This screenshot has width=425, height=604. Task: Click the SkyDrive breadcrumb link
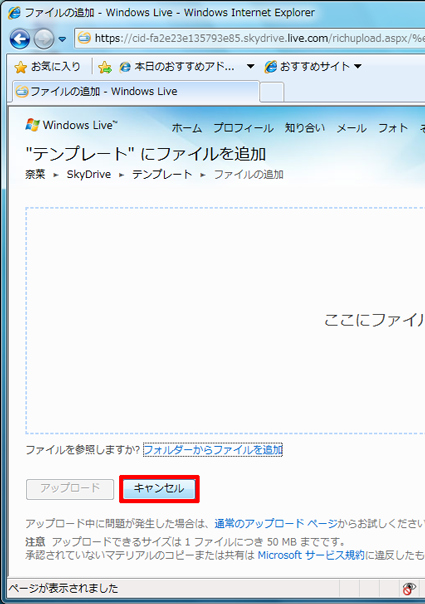pos(89,174)
